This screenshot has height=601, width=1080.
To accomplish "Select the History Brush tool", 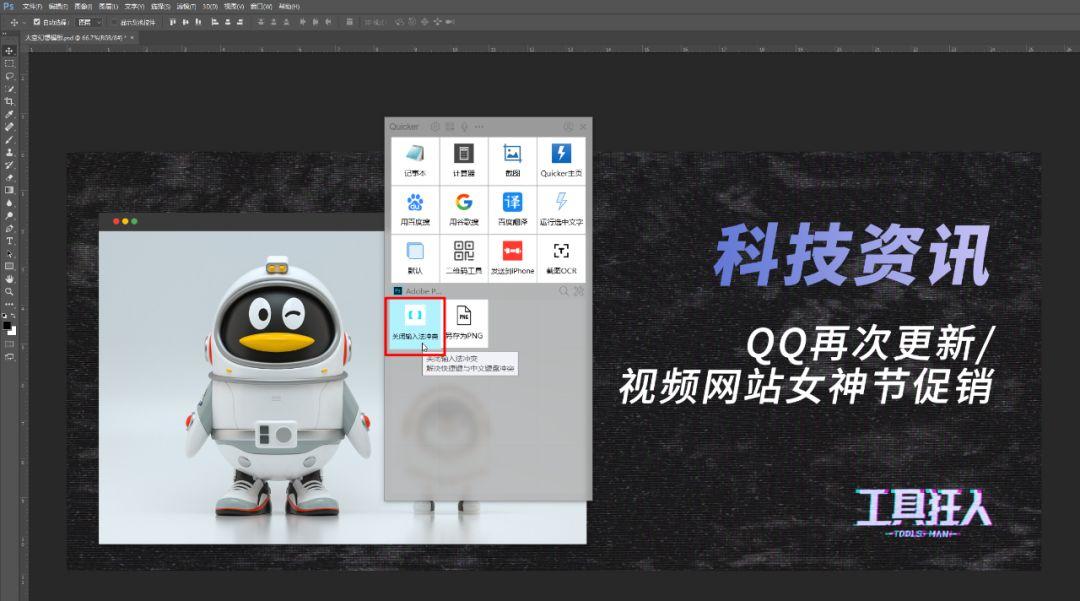I will pos(9,165).
